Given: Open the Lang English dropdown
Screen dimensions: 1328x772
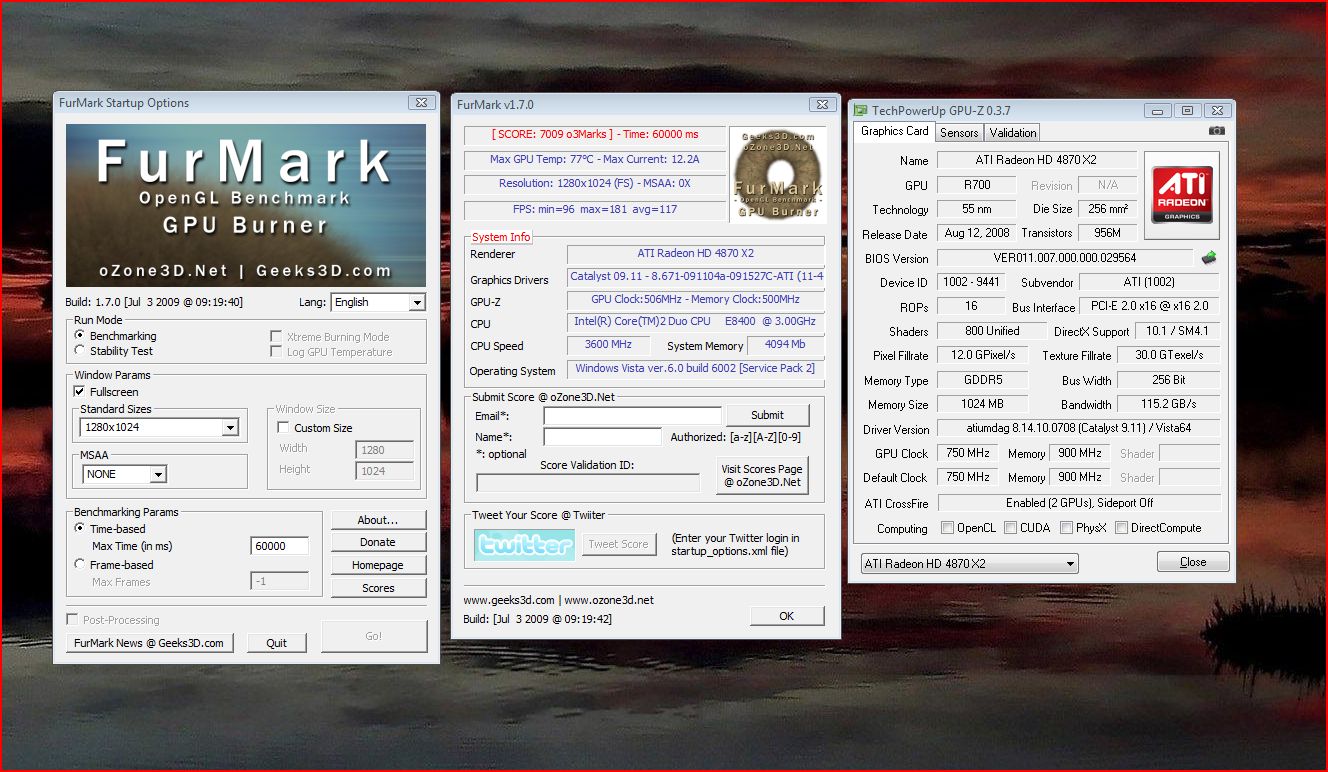Looking at the screenshot, I should [379, 302].
